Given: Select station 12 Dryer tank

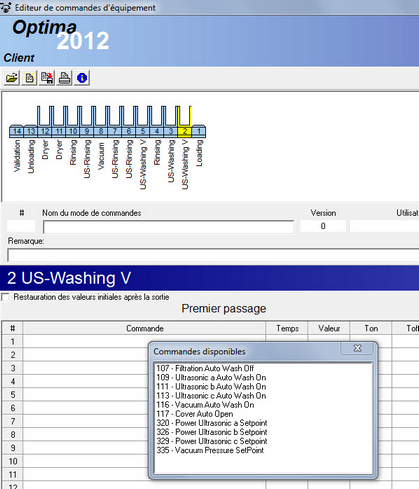Looking at the screenshot, I should (x=45, y=131).
